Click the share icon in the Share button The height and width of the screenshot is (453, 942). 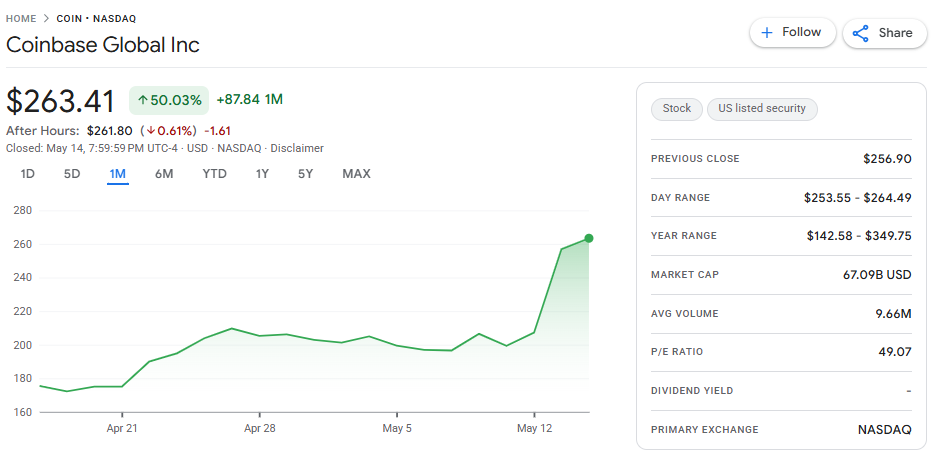(861, 33)
